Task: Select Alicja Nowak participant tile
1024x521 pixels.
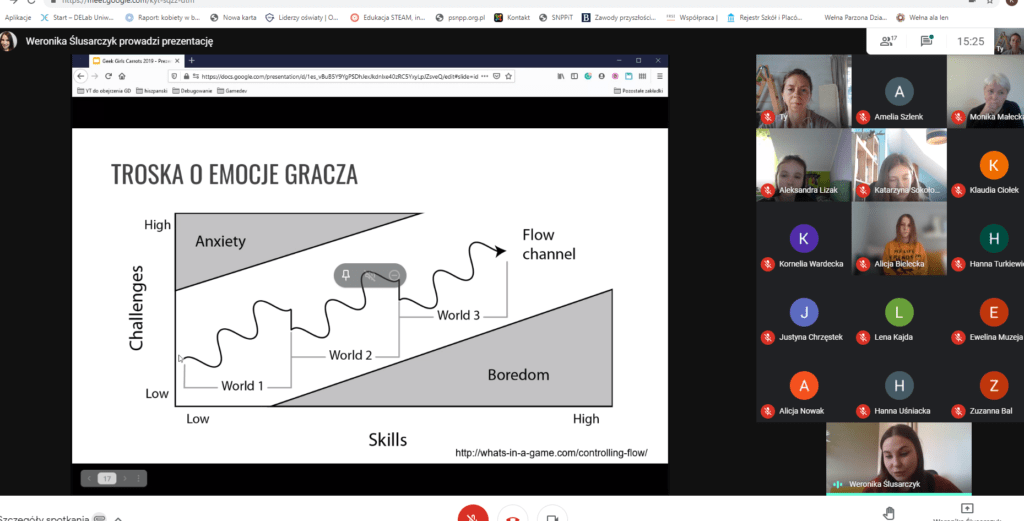Action: 803,385
